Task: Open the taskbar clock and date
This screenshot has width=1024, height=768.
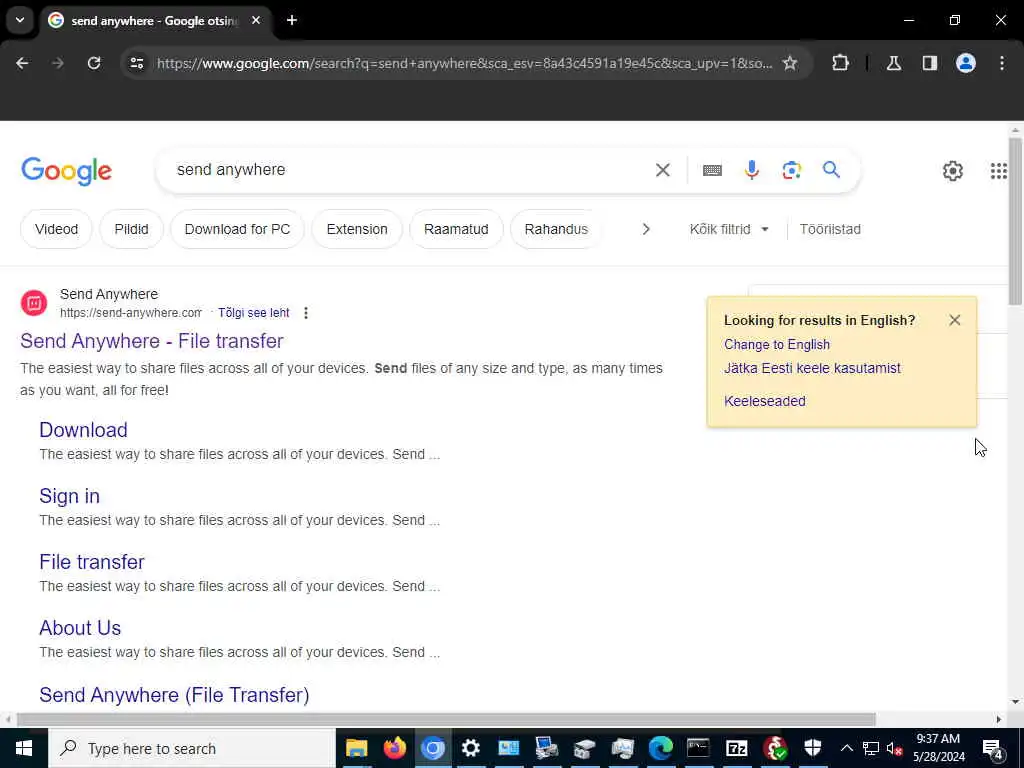Action: tap(938, 748)
